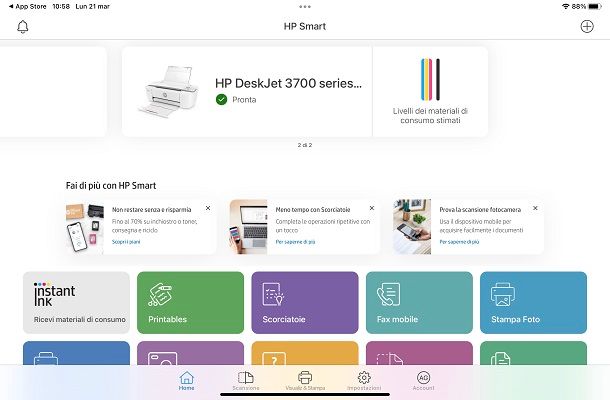The width and height of the screenshot is (610, 400).
Task: Dismiss the 'Non restare senza e risparmia' card
Action: coord(208,208)
